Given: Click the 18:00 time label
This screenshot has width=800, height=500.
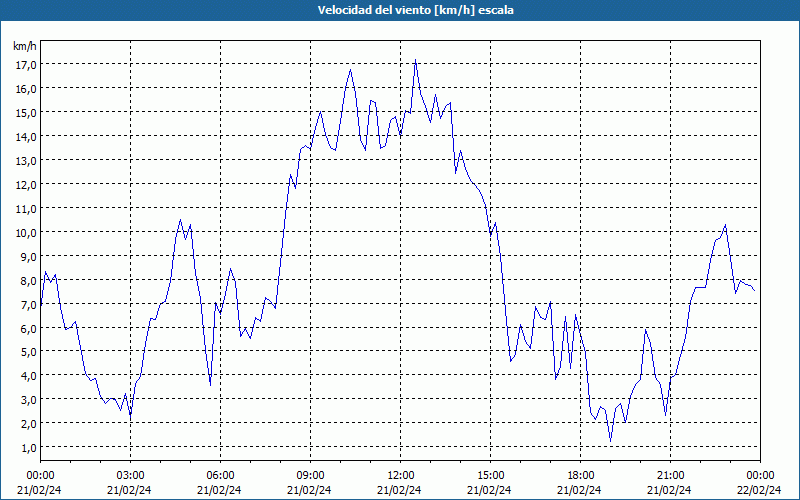Looking at the screenshot, I should click(580, 476).
